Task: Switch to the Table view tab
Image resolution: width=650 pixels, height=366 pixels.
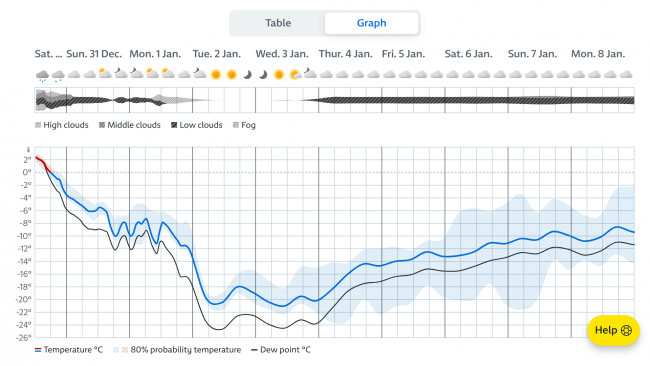Action: (278, 23)
